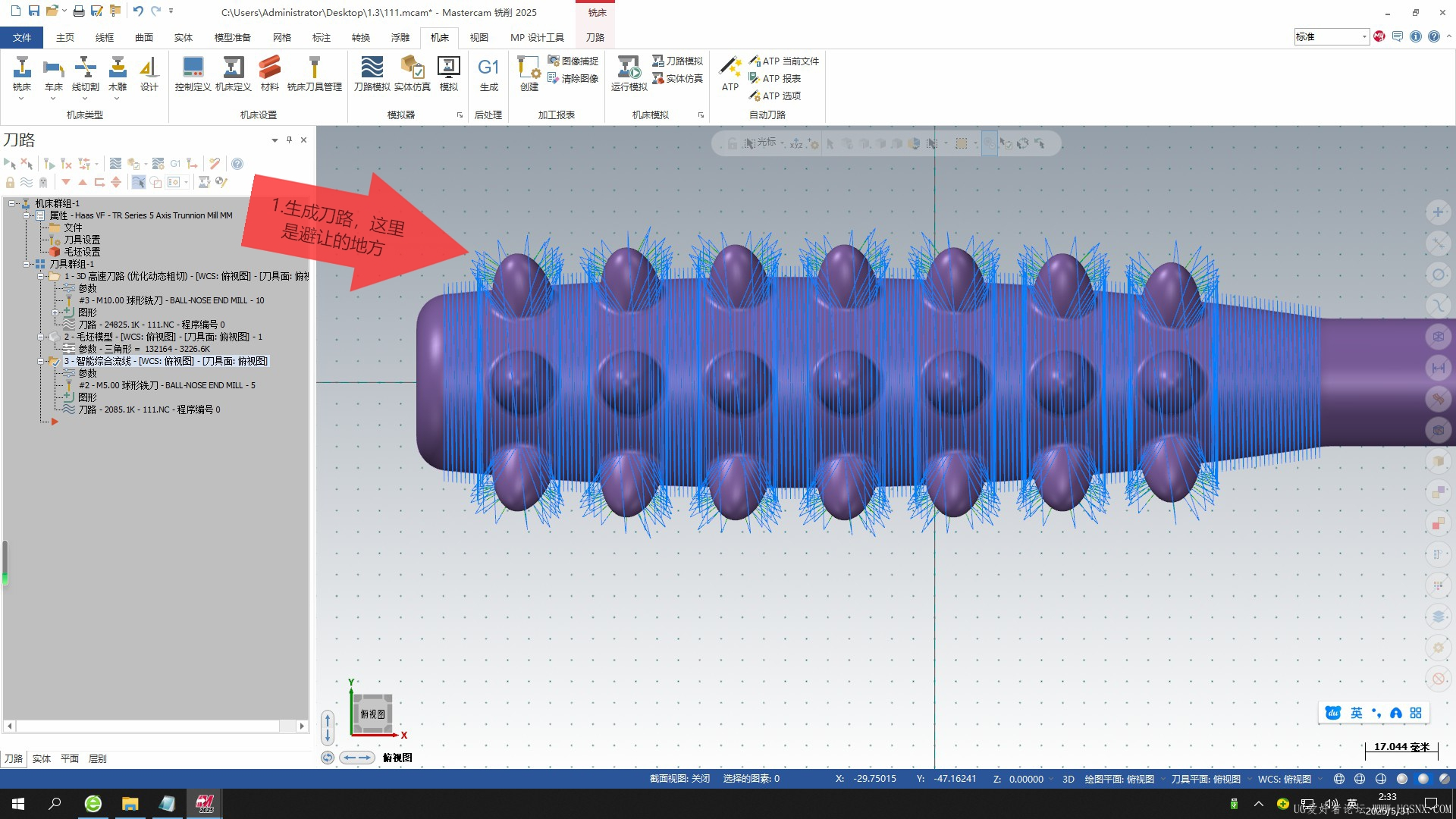Click the 实体仿真 button in 机床模拟 group
The height and width of the screenshot is (819, 1456).
(x=677, y=78)
